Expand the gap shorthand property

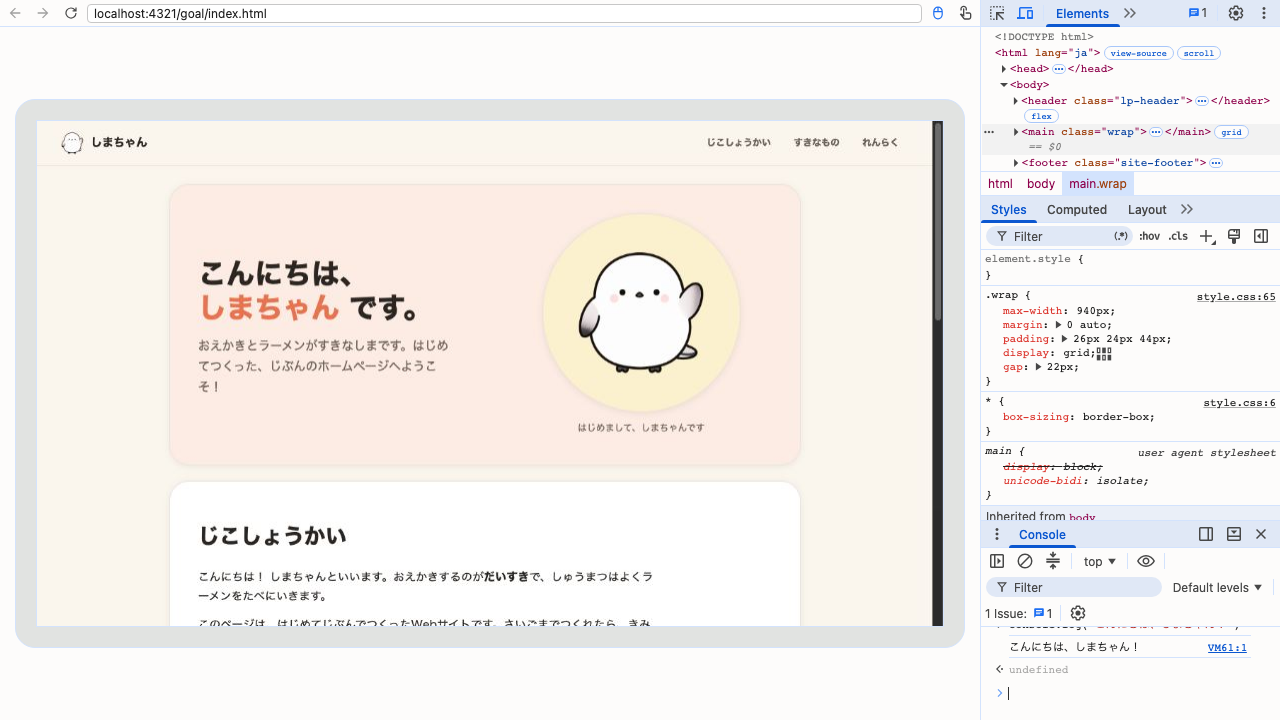(x=1041, y=367)
